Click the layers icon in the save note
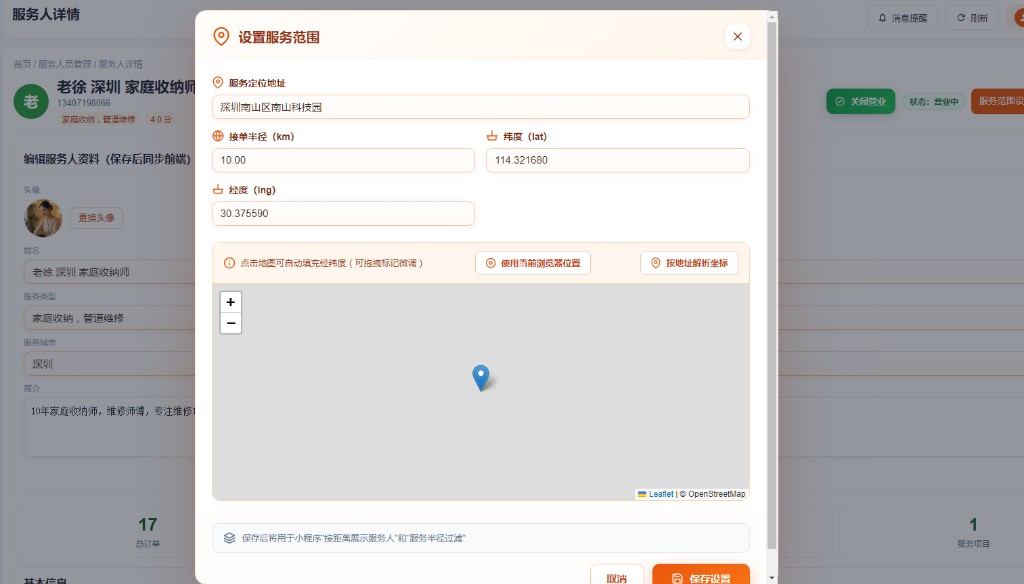The image size is (1024, 584). coord(229,538)
